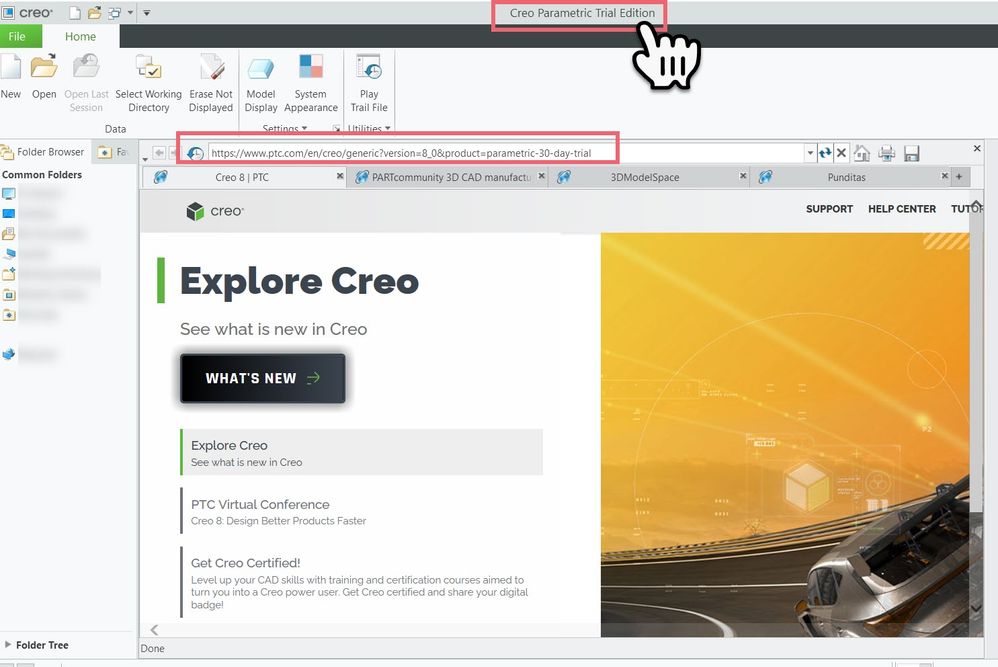Select the PTC Virtual Conference item

pyautogui.click(x=362, y=511)
